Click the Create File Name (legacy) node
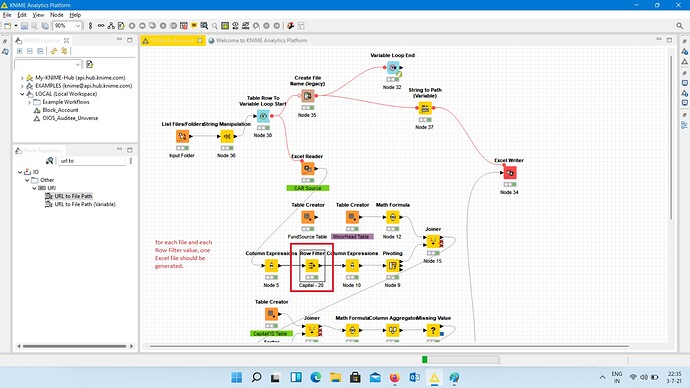The width and height of the screenshot is (690, 388). (308, 96)
